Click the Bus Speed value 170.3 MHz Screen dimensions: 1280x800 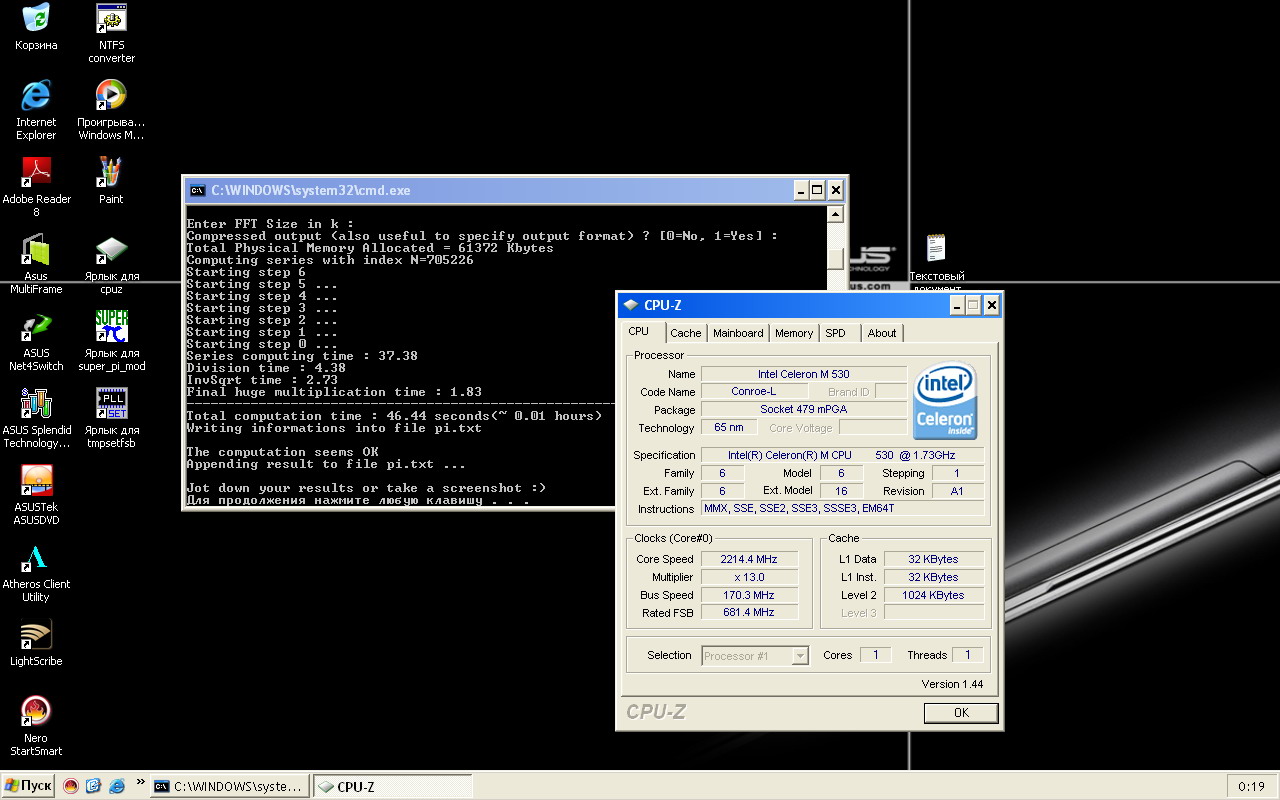coord(749,595)
